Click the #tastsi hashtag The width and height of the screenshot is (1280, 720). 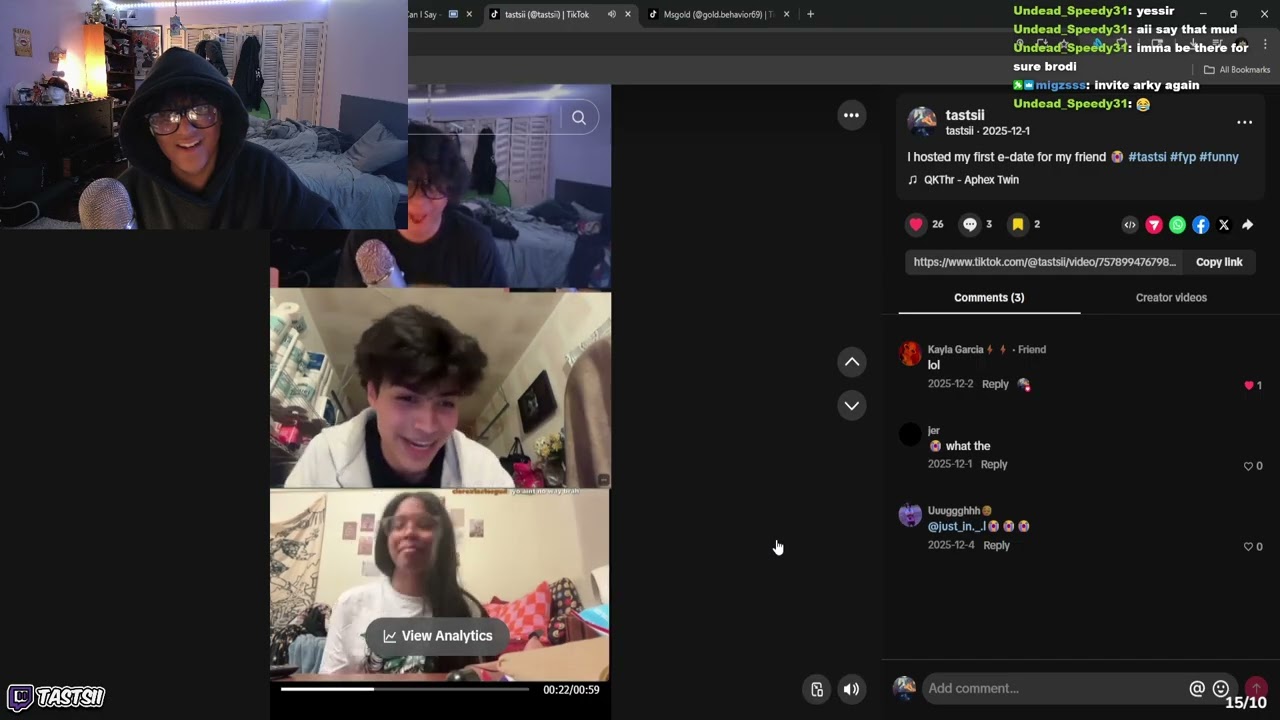[x=1147, y=157]
